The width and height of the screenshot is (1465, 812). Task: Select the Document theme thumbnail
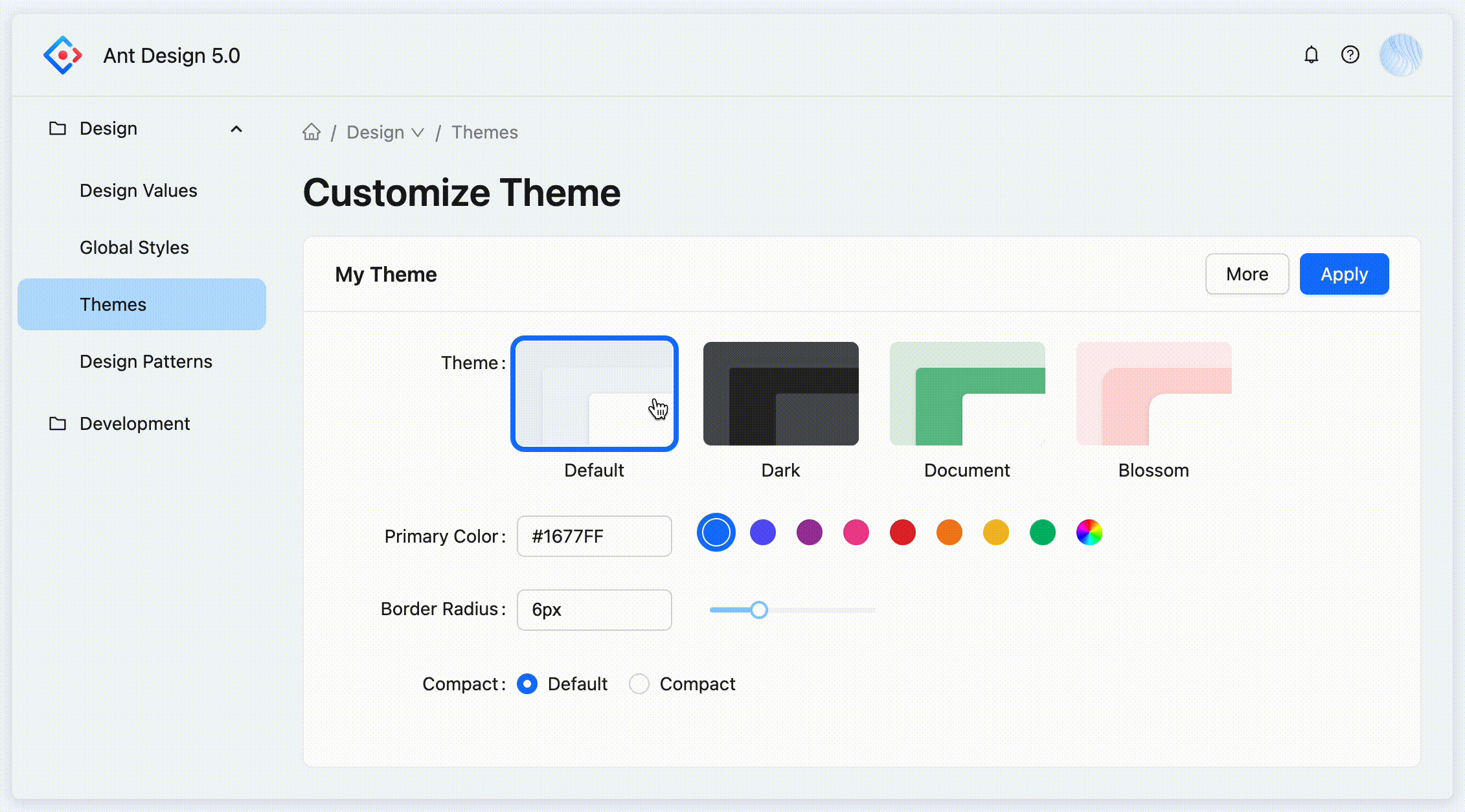967,394
